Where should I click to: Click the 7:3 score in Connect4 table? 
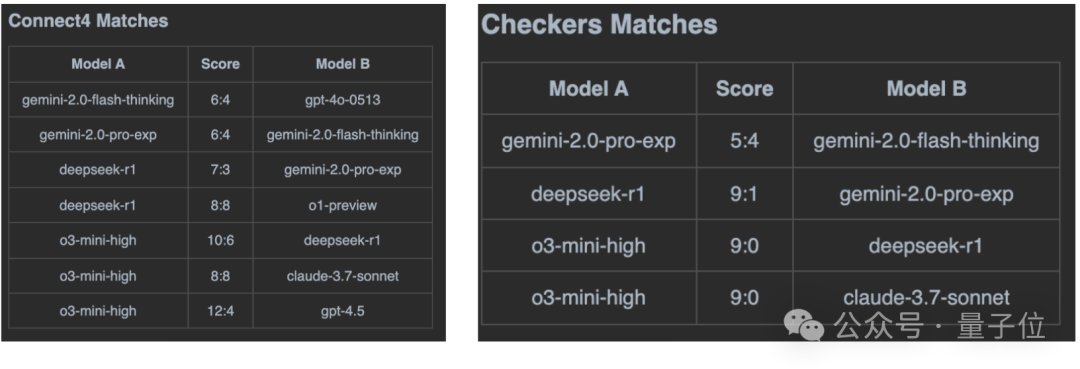(x=220, y=170)
